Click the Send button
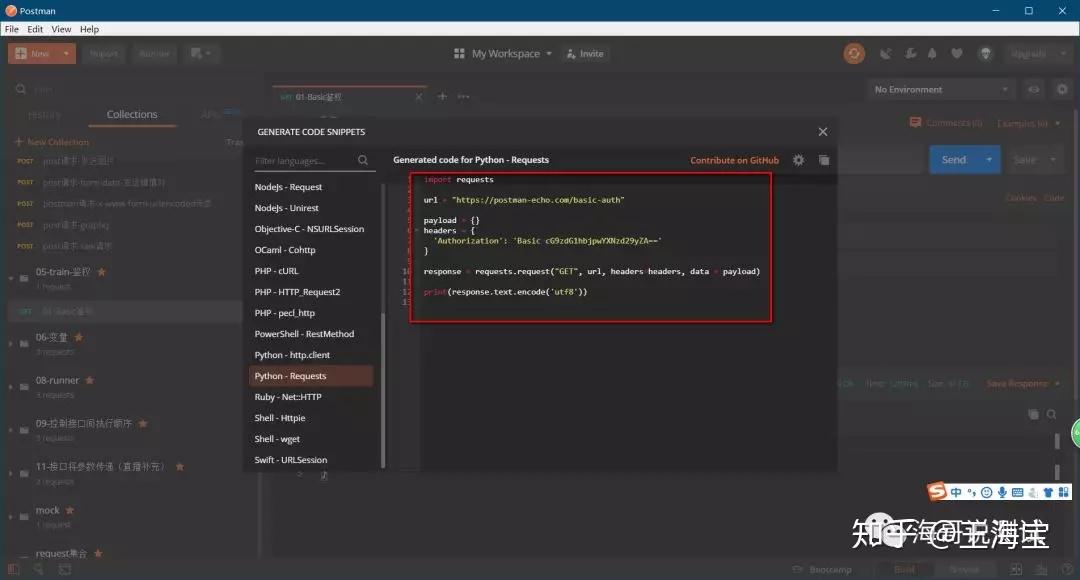1080x580 pixels. click(x=954, y=160)
